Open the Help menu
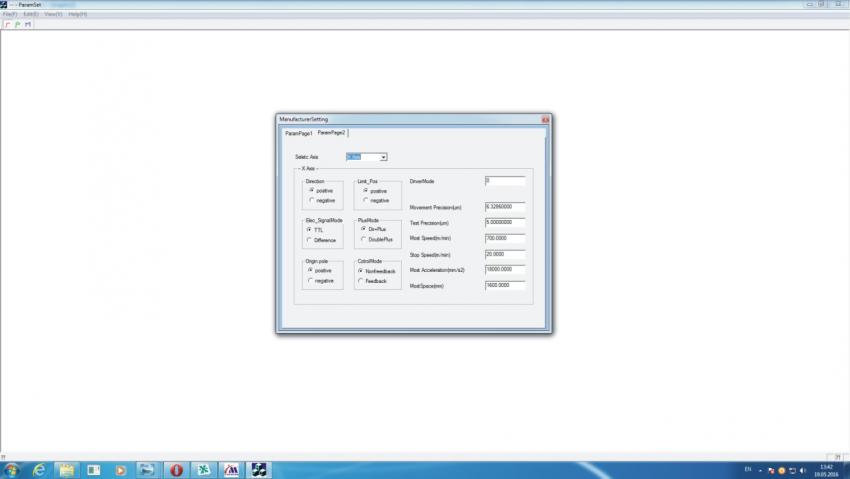 pos(77,14)
